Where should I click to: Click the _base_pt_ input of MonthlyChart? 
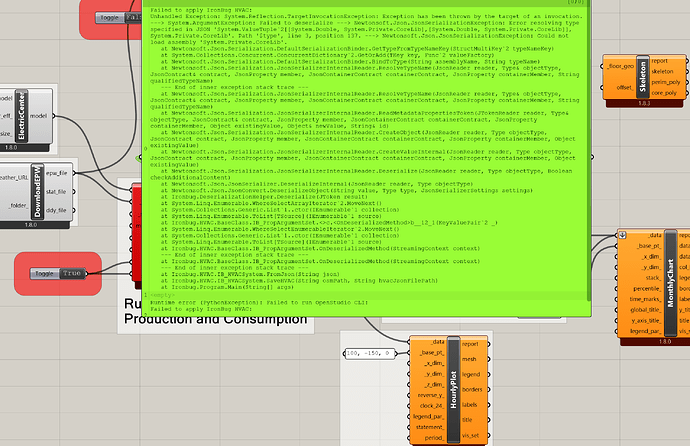point(650,246)
